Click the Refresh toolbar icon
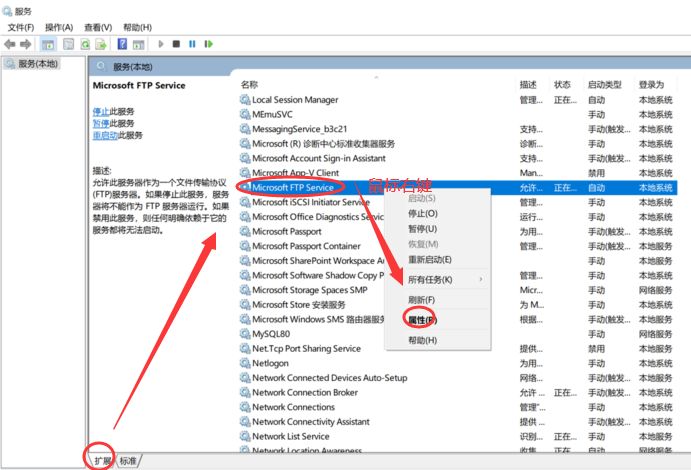Viewport: 691px width, 470px height. click(86, 44)
